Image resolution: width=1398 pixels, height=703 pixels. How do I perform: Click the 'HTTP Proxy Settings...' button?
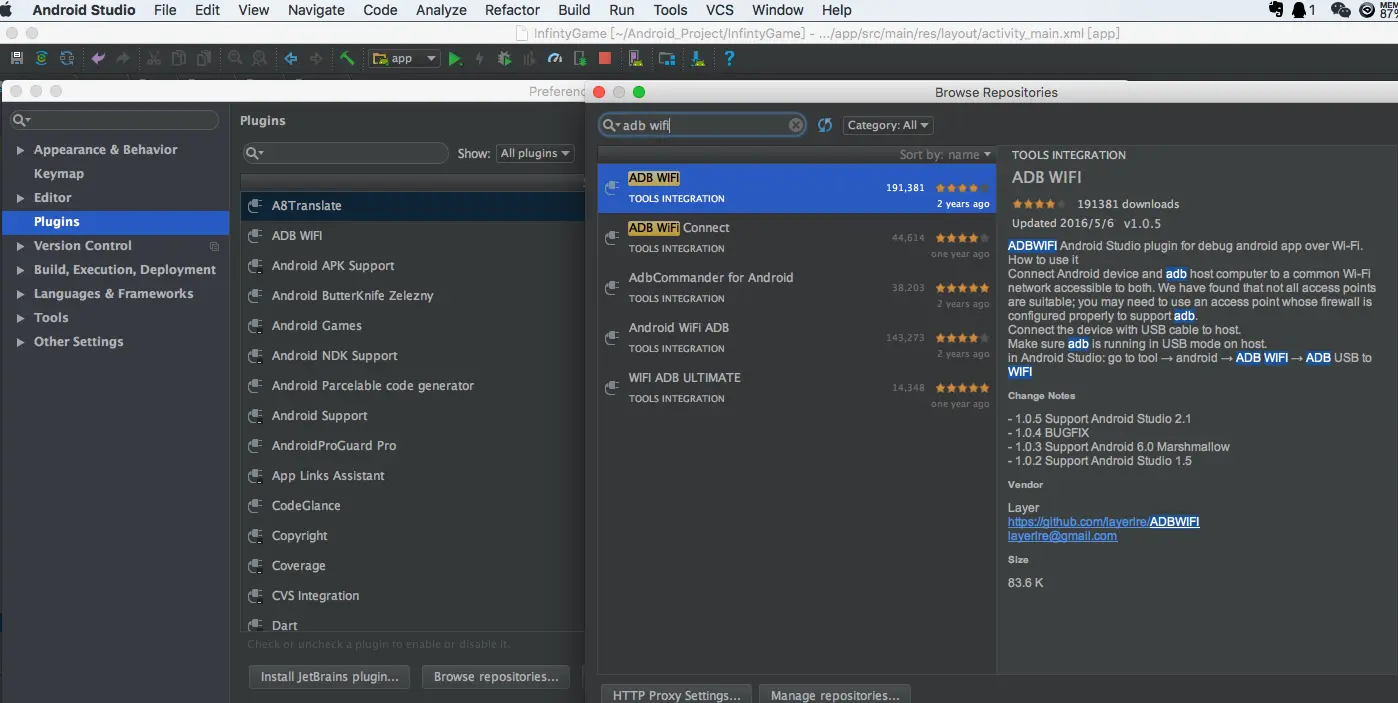tap(676, 695)
